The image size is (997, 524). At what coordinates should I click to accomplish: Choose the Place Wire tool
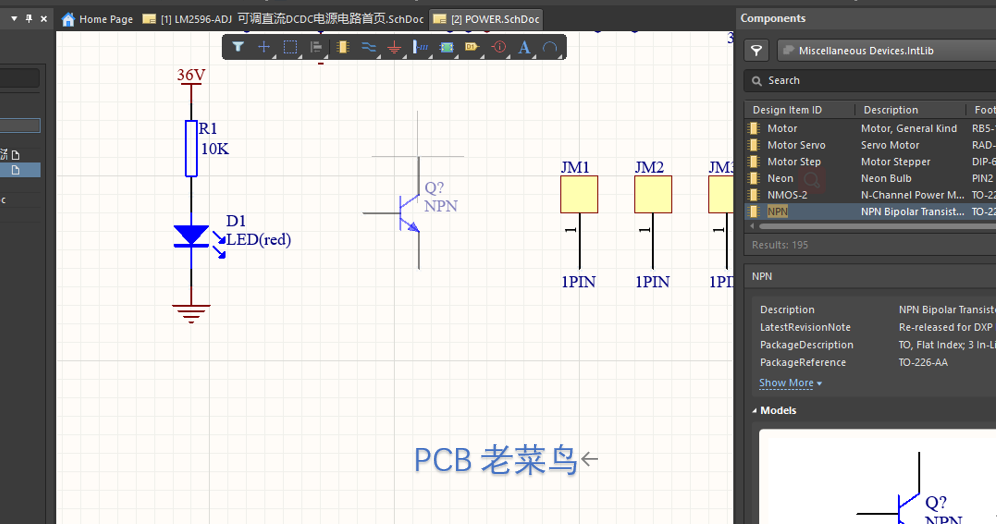coord(369,47)
